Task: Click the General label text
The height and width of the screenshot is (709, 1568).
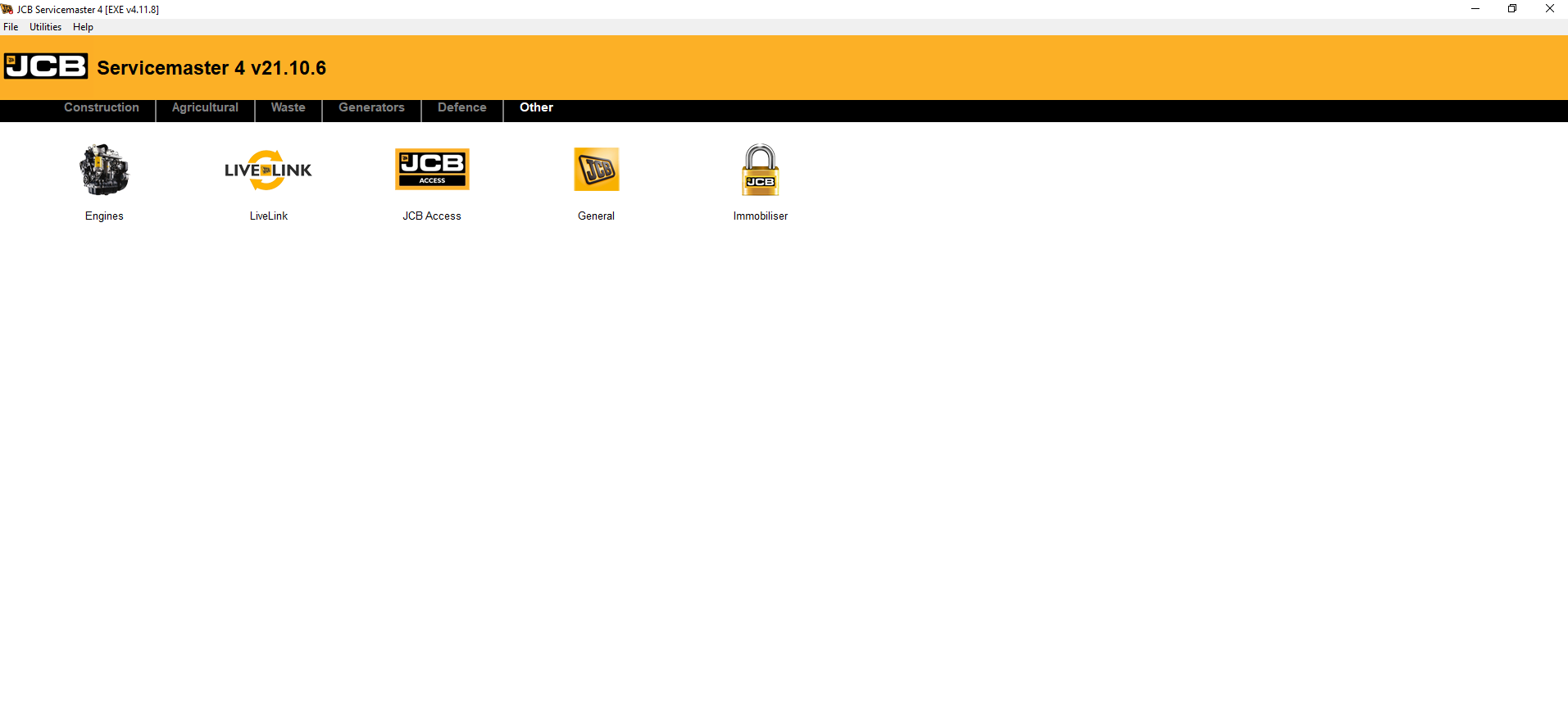Action: (596, 216)
